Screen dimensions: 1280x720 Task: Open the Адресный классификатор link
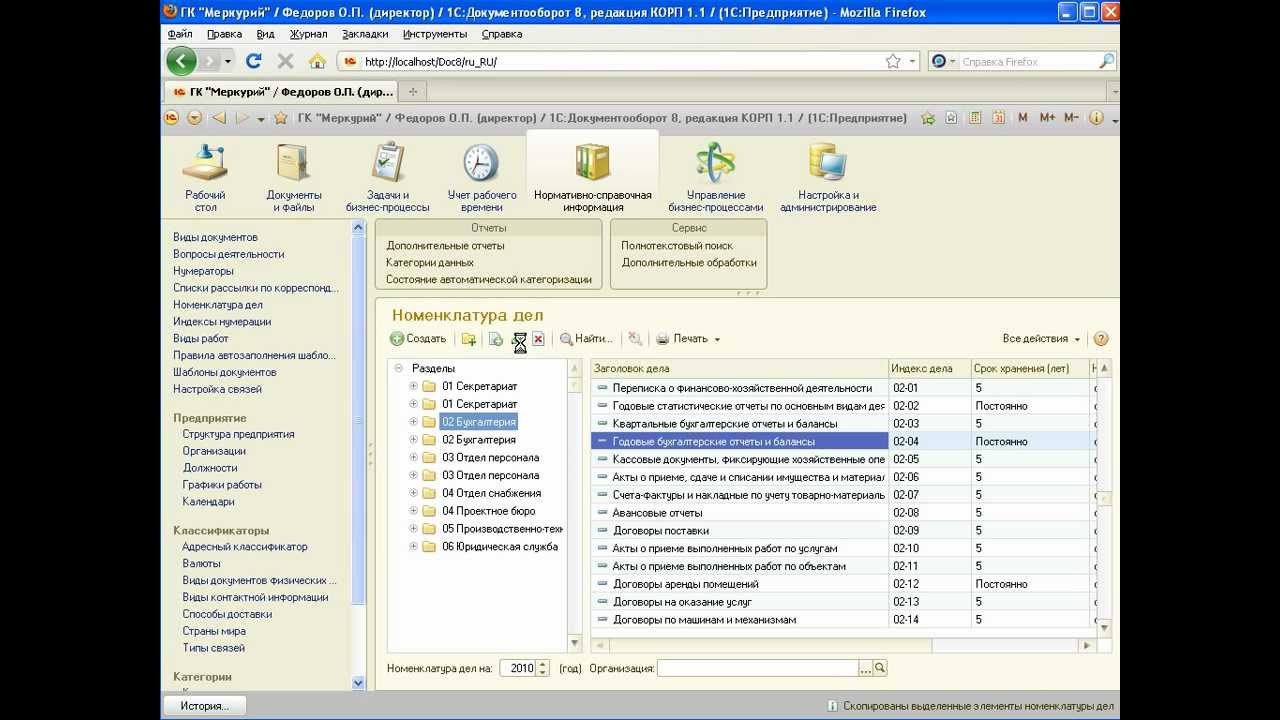pyautogui.click(x=245, y=547)
